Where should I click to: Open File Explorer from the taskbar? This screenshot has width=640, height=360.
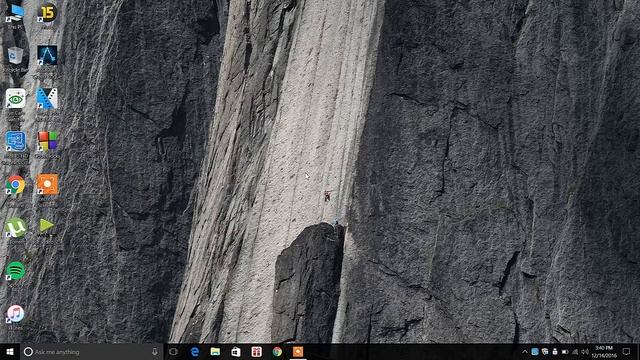pos(215,352)
